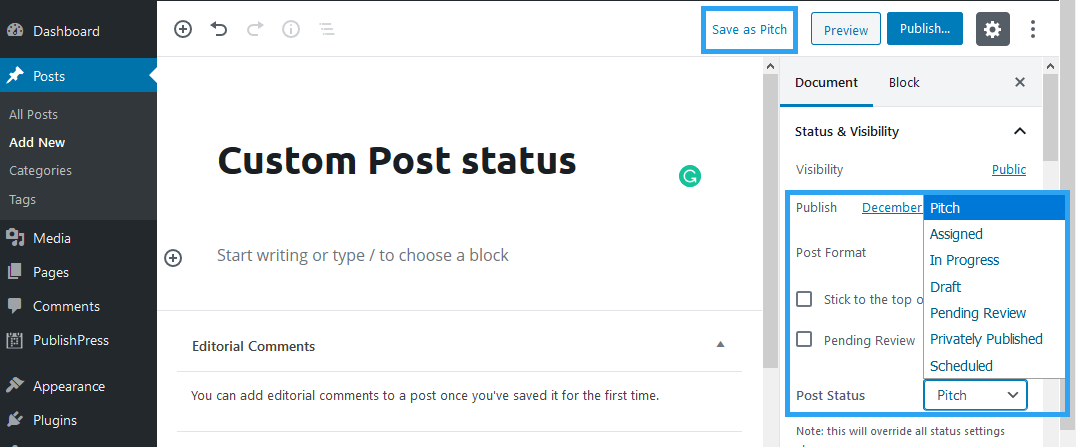Screen dimensions: 1076x447
Task: Click the inline add block plus icon
Action: point(173,258)
